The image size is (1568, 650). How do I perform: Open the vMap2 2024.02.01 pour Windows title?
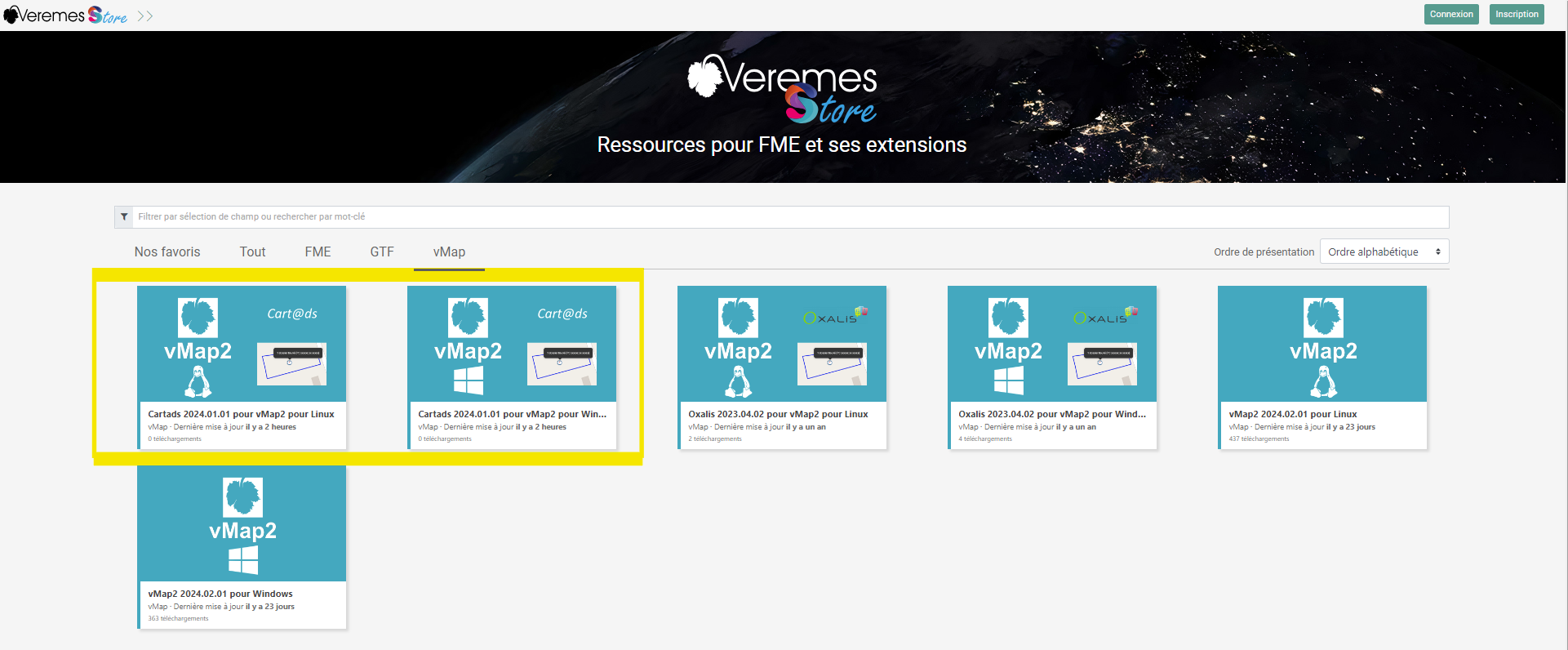click(220, 594)
